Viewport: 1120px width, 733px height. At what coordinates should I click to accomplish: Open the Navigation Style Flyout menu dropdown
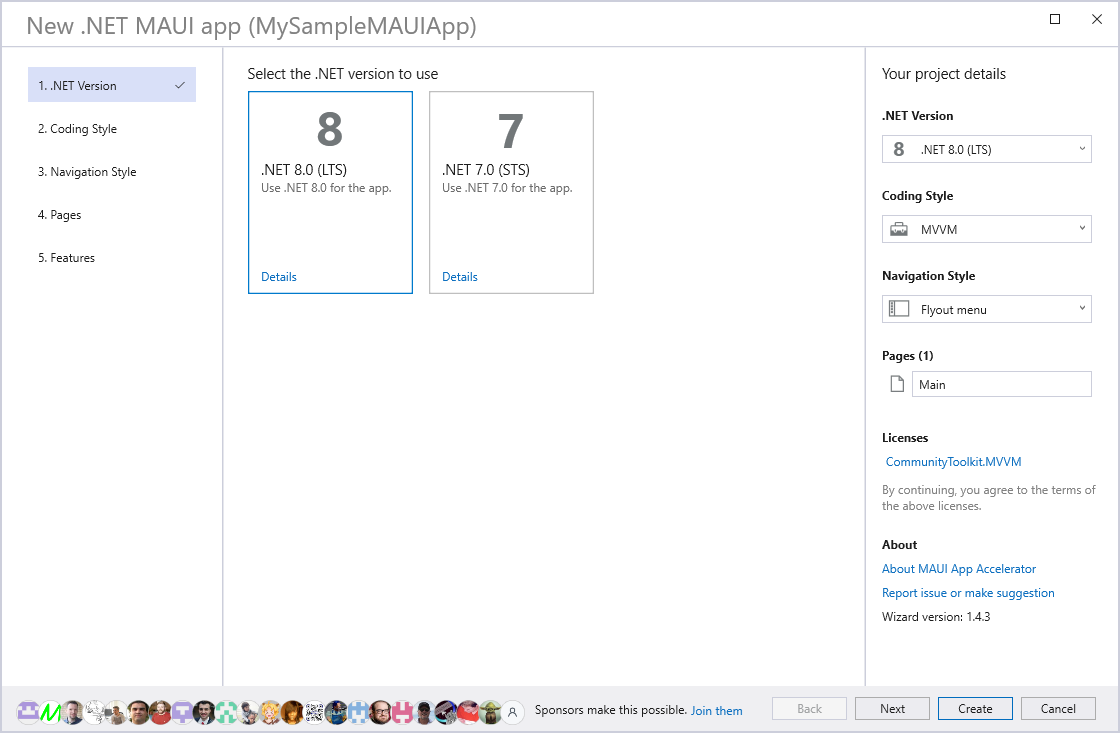[x=986, y=309]
